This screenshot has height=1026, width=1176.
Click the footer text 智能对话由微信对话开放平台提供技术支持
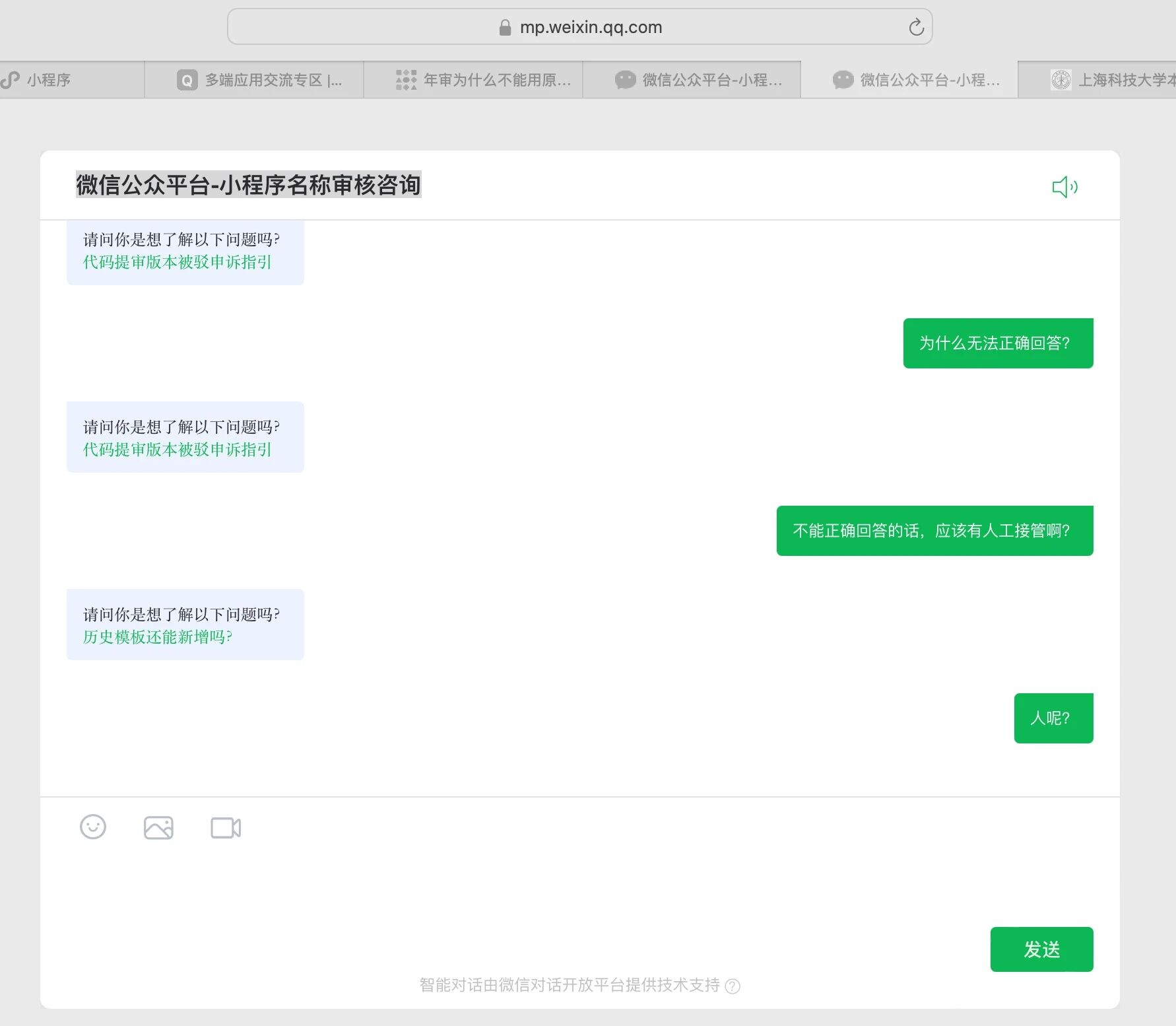(x=570, y=985)
